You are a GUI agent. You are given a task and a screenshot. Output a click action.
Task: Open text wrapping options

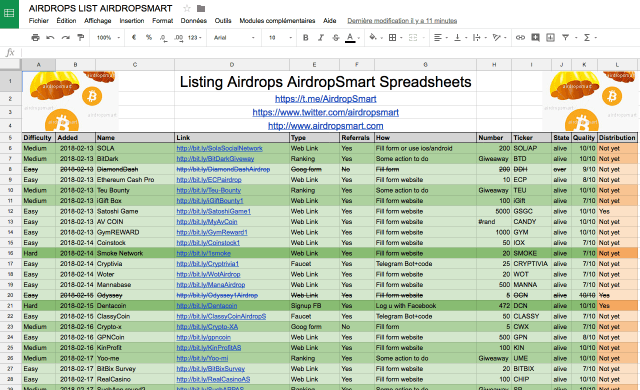pos(479,38)
